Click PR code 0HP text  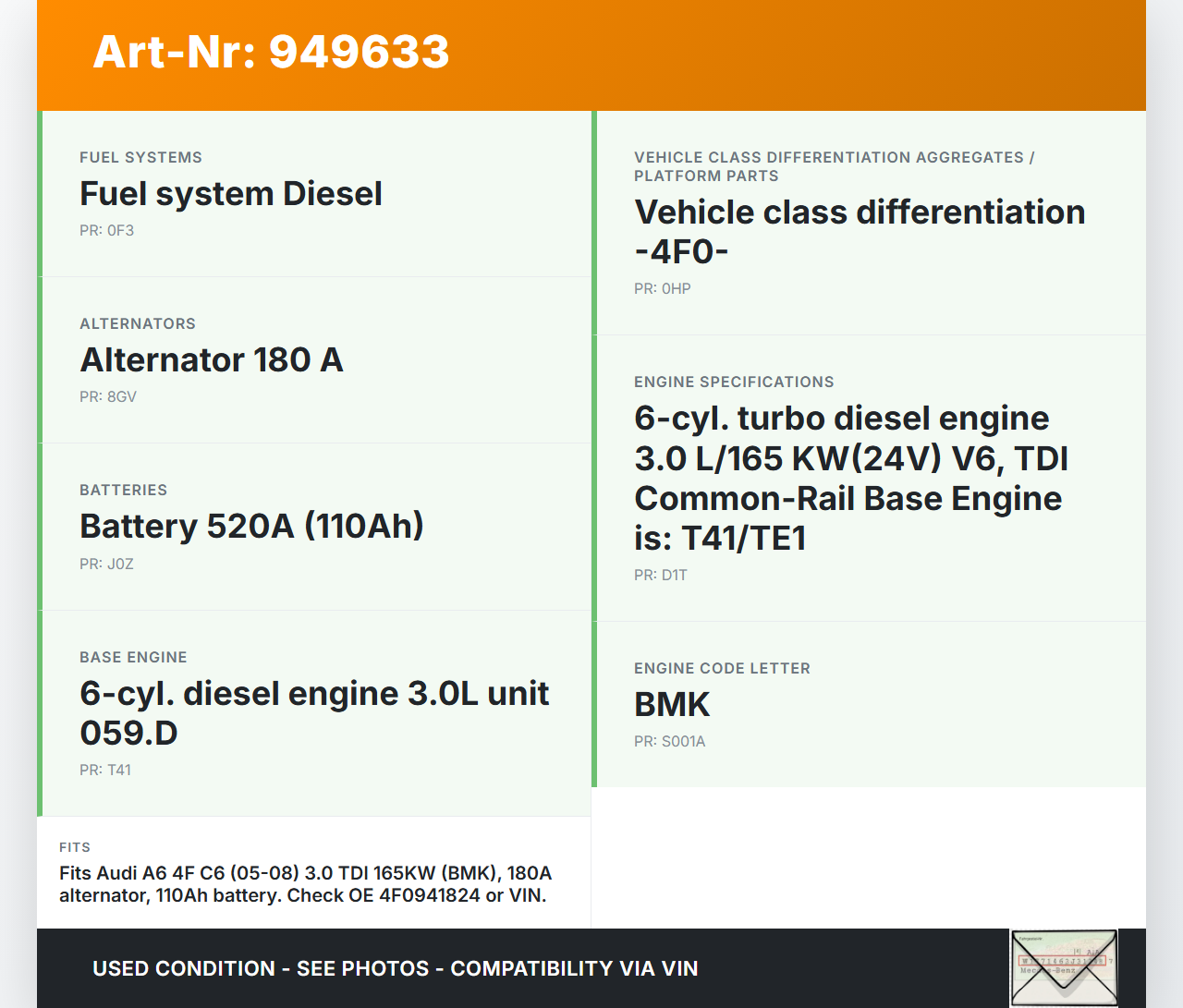[662, 289]
